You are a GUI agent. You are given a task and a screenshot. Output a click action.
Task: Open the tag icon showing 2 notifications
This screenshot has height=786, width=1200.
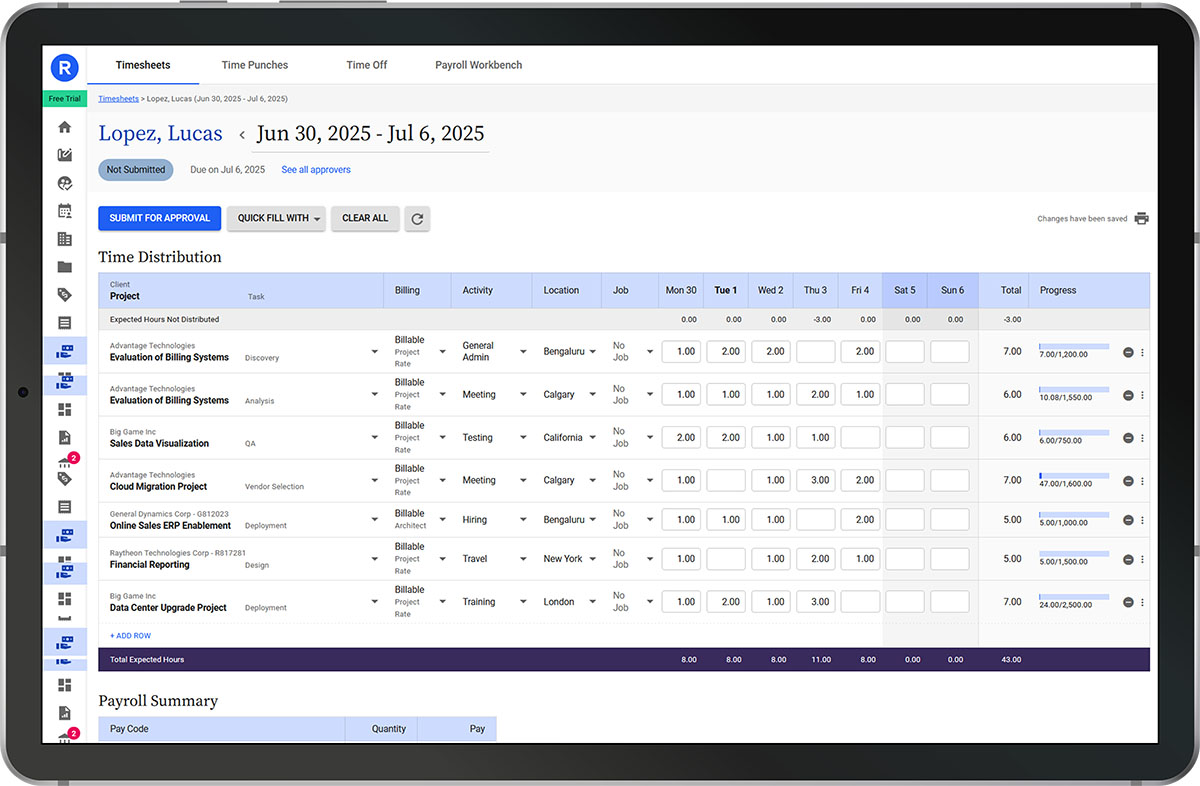pos(64,463)
